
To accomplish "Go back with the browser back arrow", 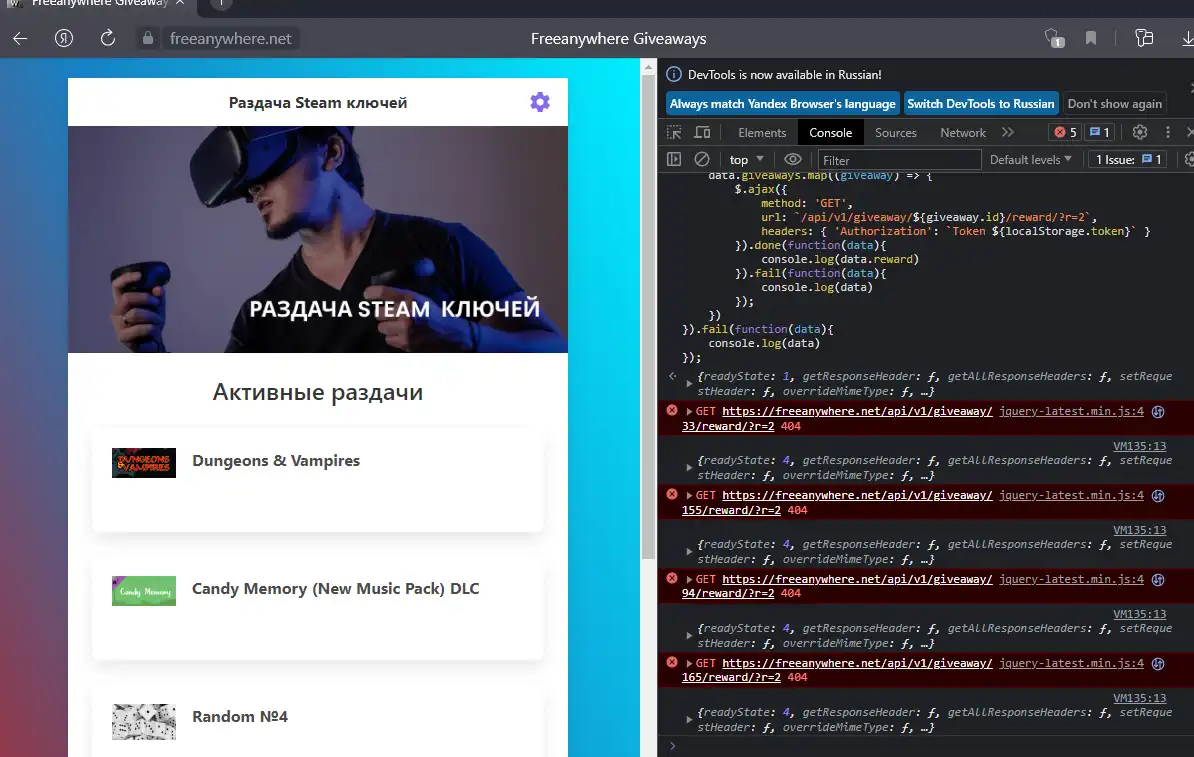I will 20,38.
